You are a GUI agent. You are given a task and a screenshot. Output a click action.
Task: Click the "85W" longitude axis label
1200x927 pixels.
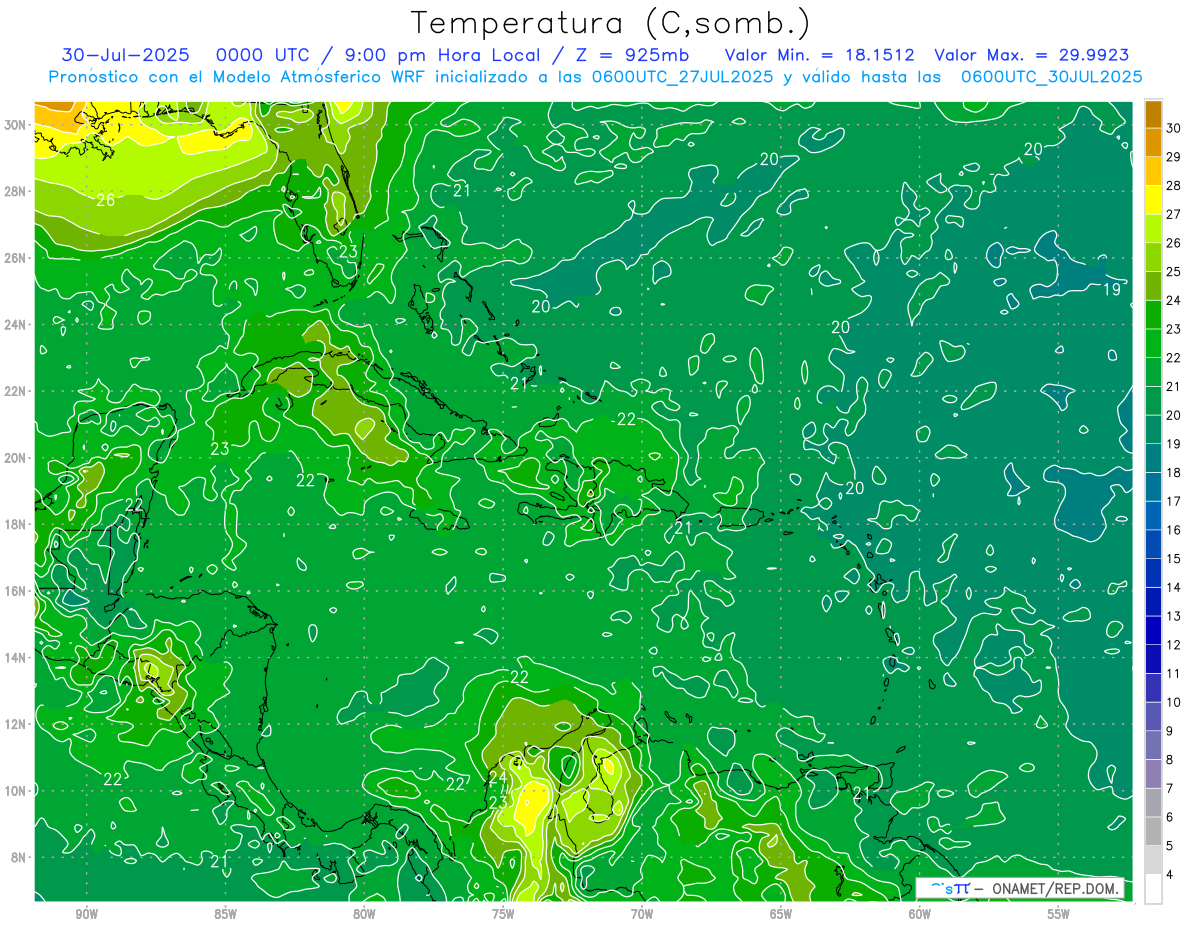(225, 915)
